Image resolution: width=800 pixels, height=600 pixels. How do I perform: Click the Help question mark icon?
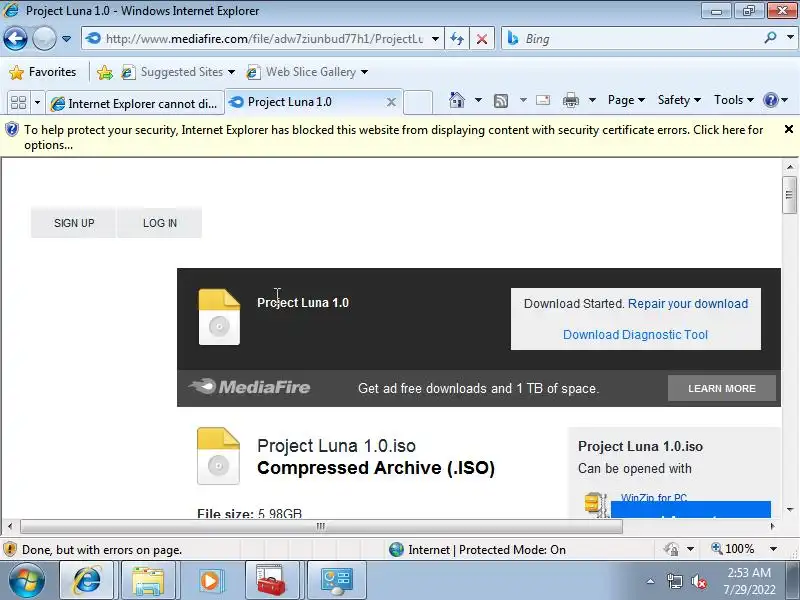pyautogui.click(x=770, y=100)
